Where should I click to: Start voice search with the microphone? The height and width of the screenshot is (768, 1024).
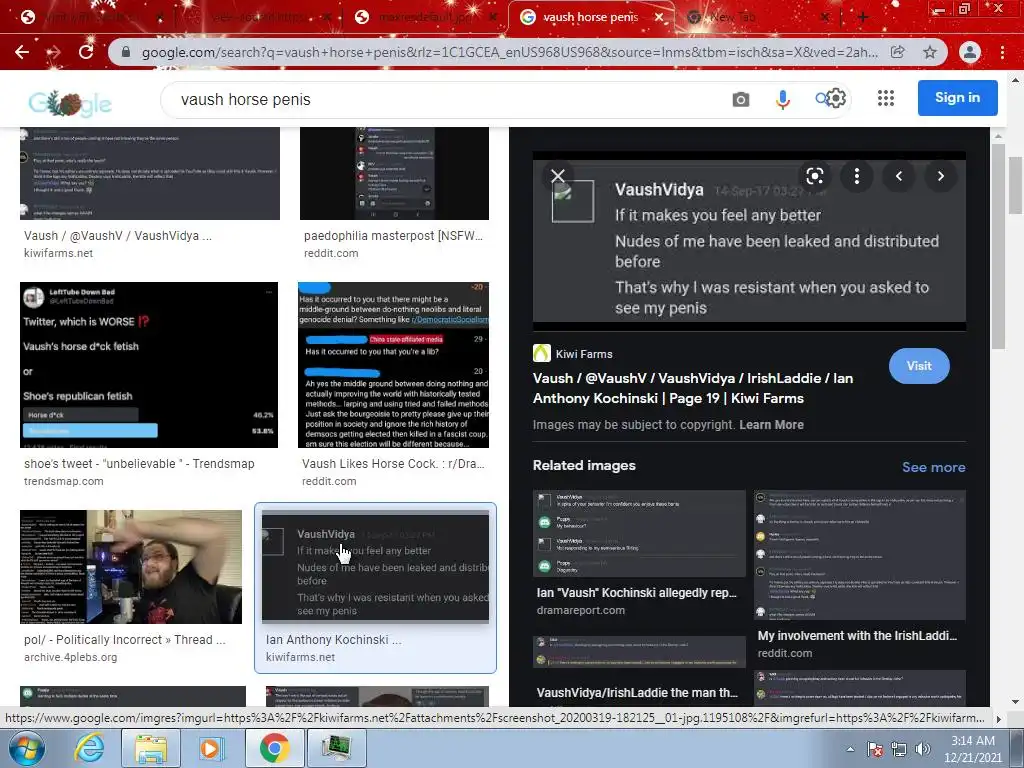tap(782, 99)
